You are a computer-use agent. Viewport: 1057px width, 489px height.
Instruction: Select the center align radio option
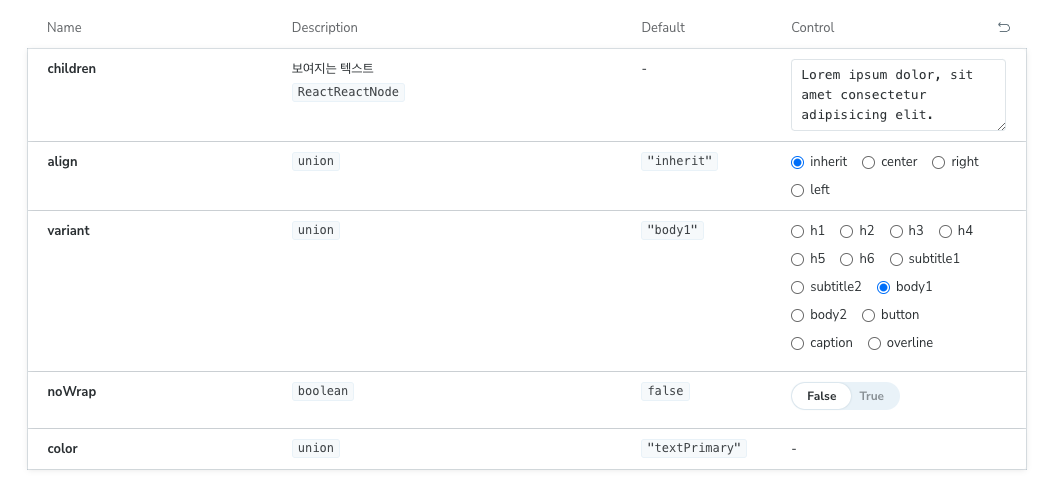click(868, 162)
